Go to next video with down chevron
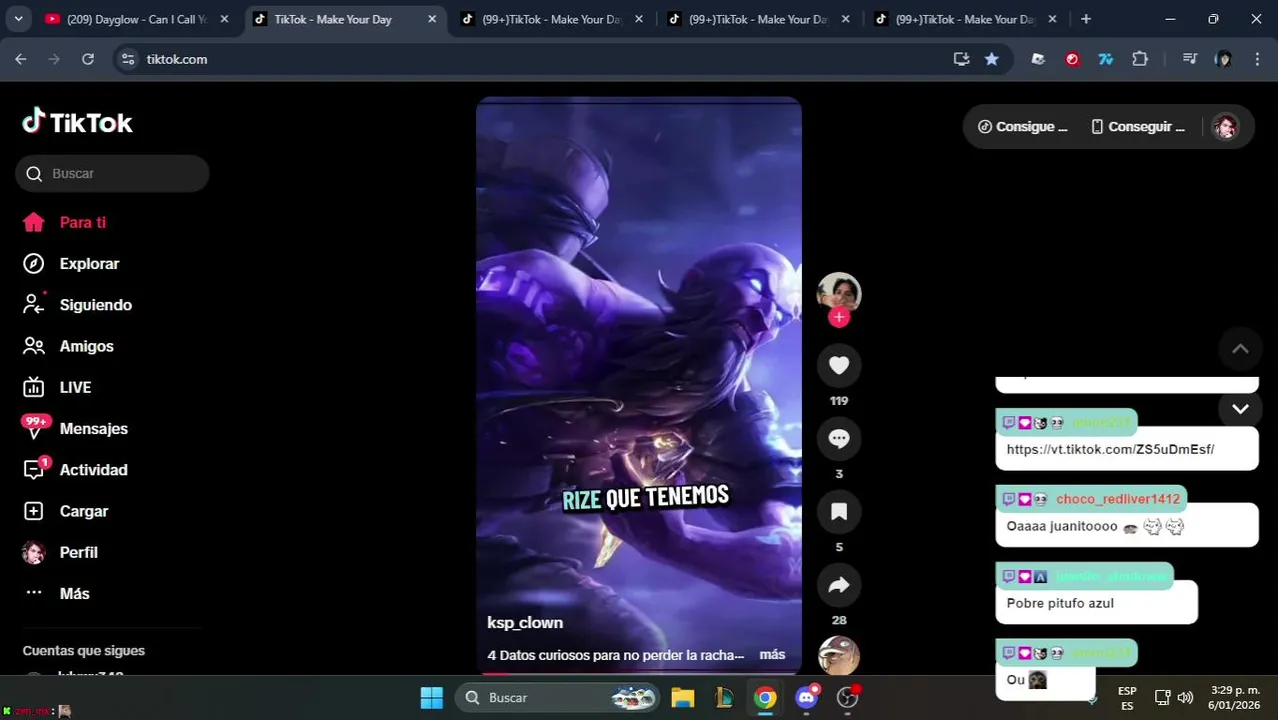1278x720 pixels. click(1240, 409)
